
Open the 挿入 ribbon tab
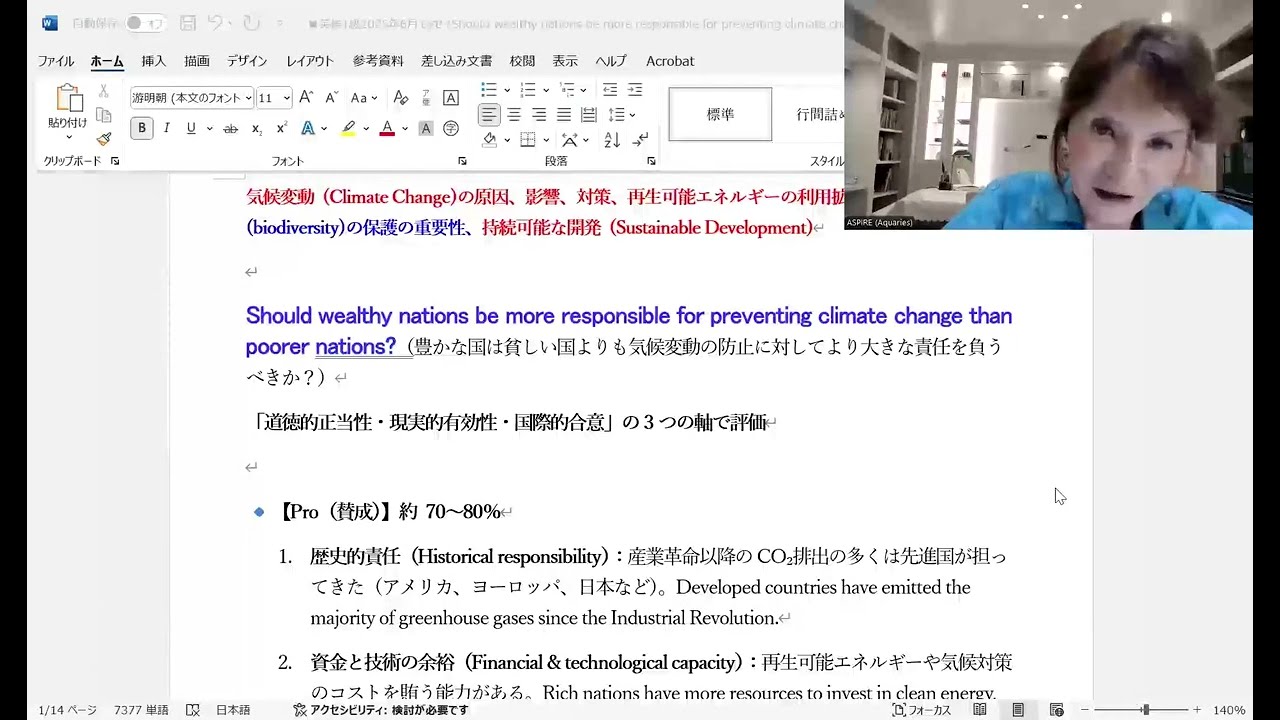pyautogui.click(x=152, y=61)
